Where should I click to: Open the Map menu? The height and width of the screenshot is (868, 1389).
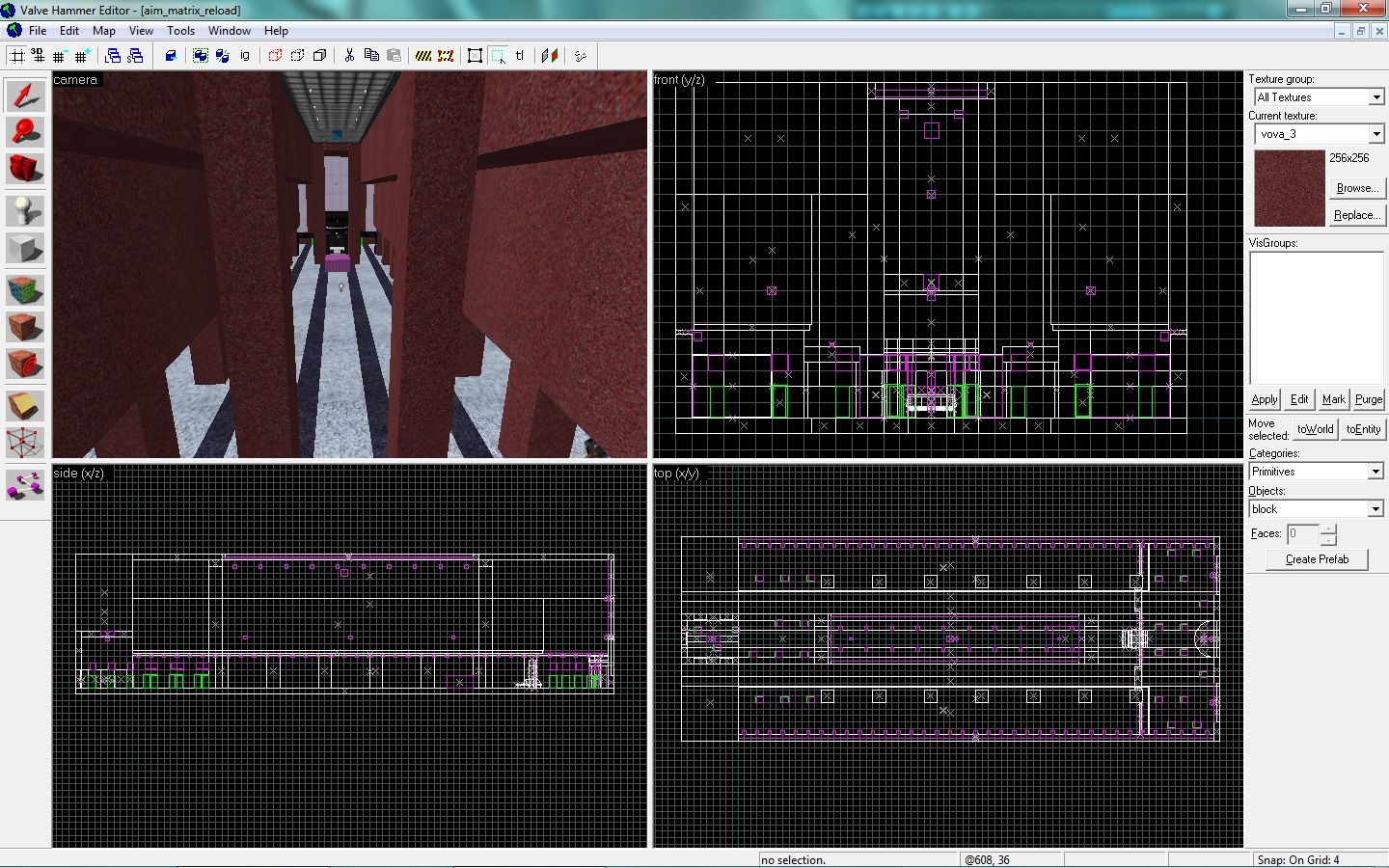click(x=103, y=31)
